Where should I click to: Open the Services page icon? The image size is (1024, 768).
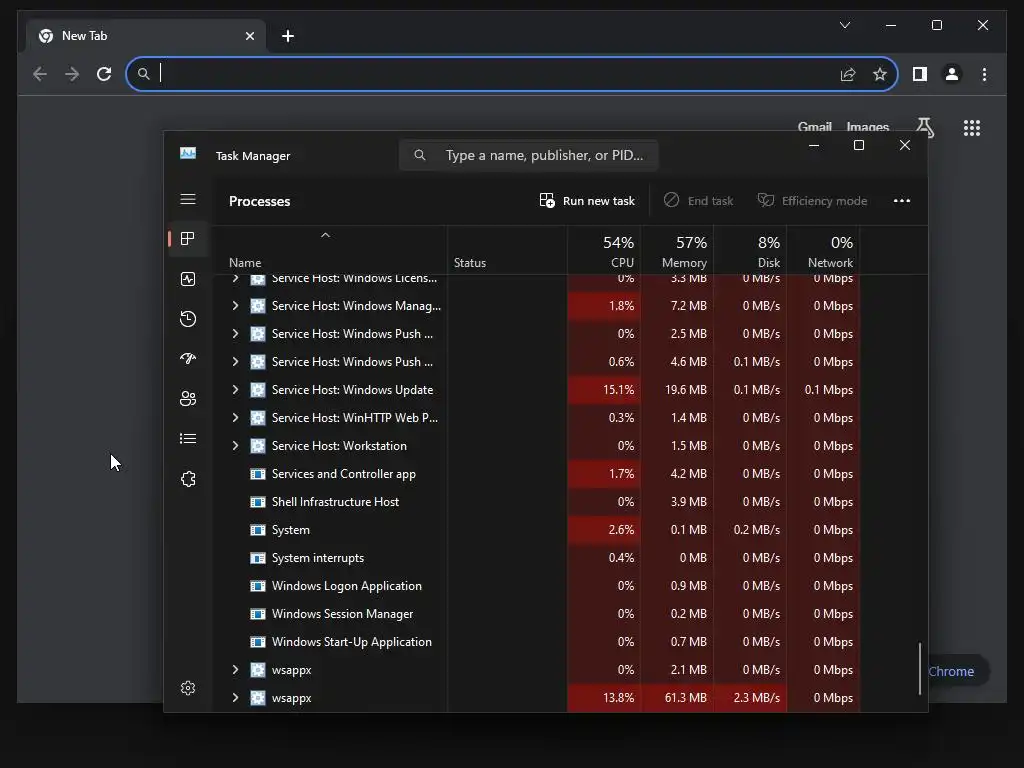click(x=188, y=479)
